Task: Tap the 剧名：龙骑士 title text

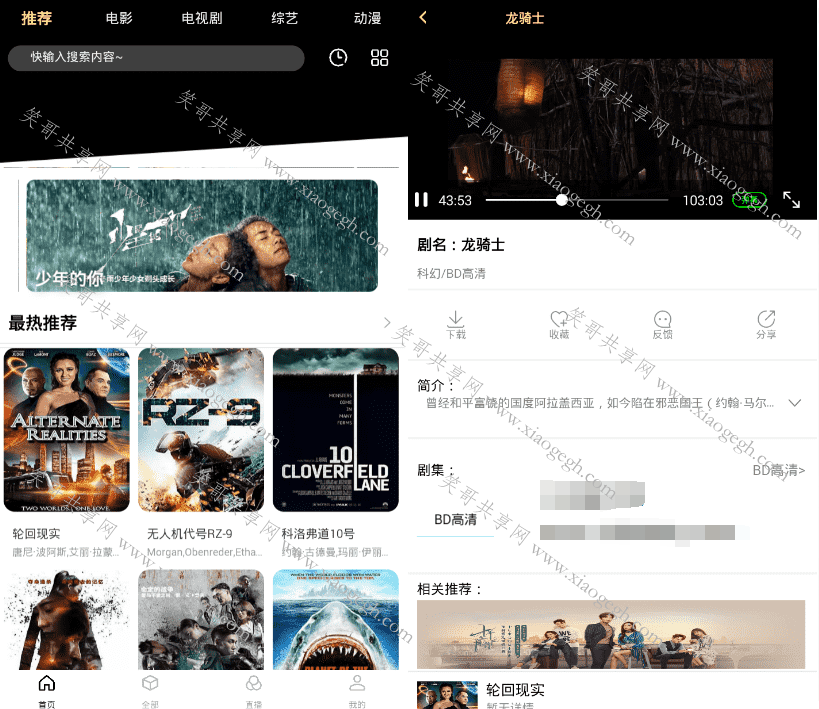Action: 461,245
